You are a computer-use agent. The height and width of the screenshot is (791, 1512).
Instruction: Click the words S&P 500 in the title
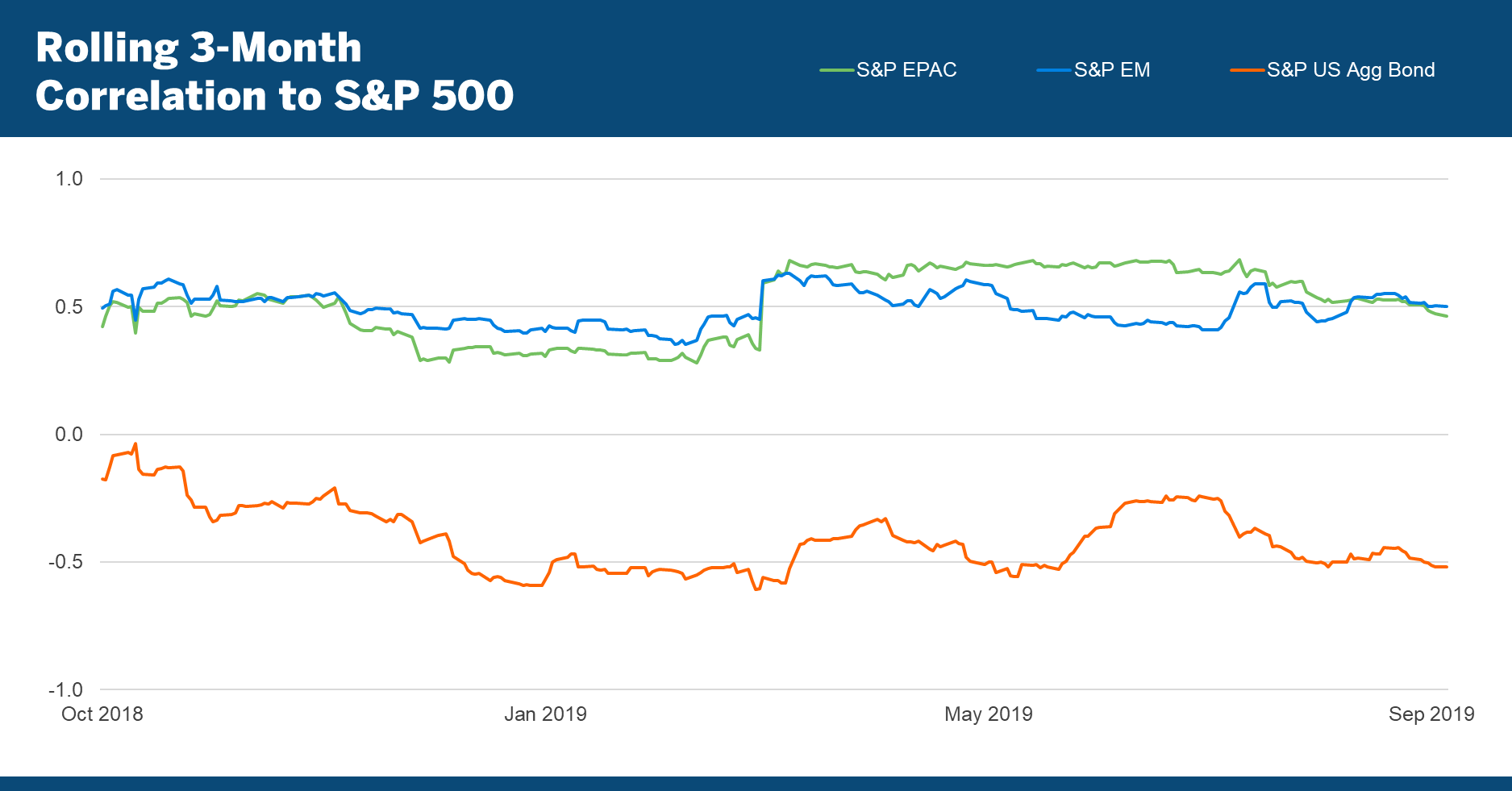[x=423, y=96]
